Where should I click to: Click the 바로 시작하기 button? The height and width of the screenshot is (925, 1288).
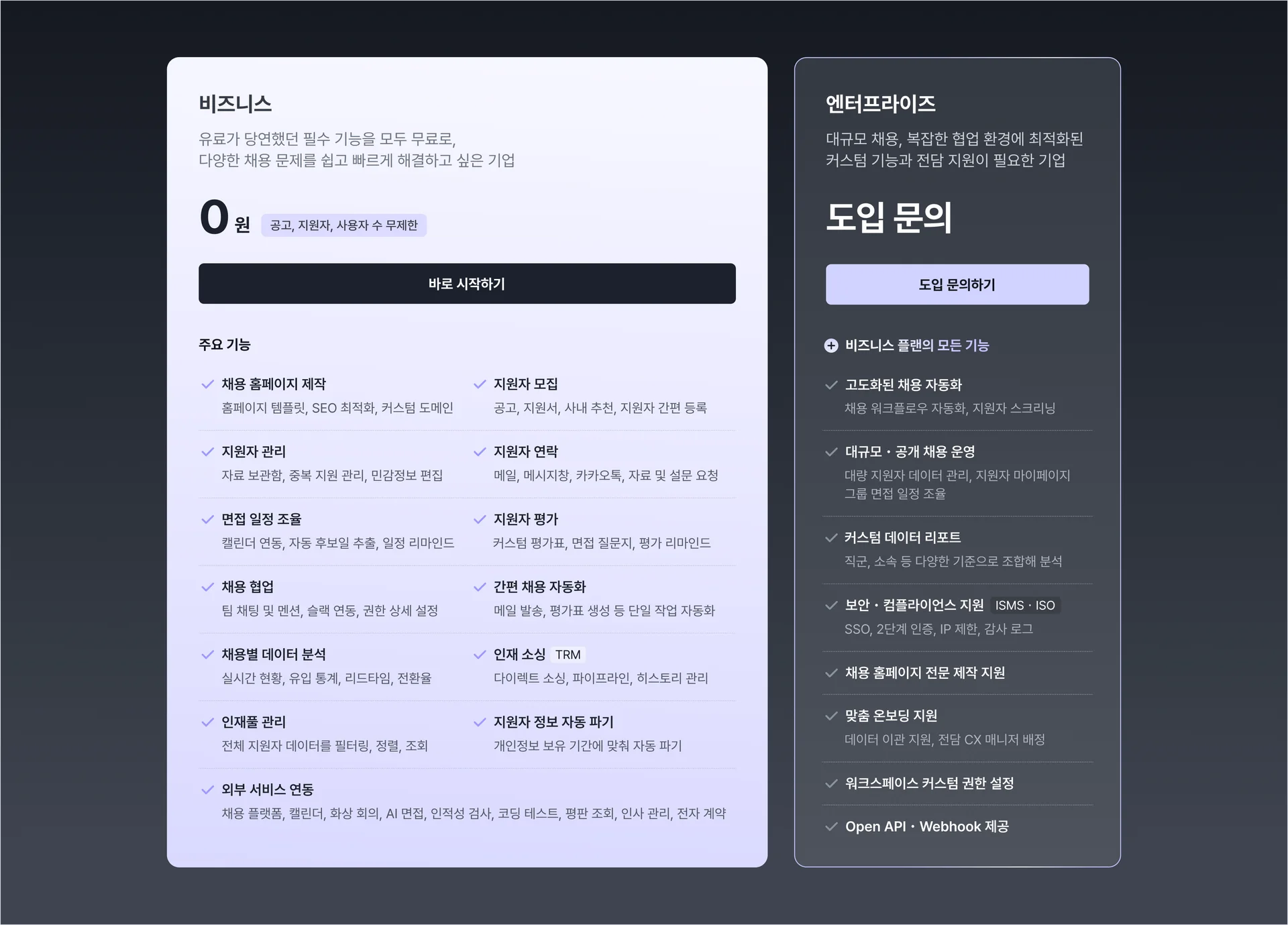pyautogui.click(x=467, y=284)
